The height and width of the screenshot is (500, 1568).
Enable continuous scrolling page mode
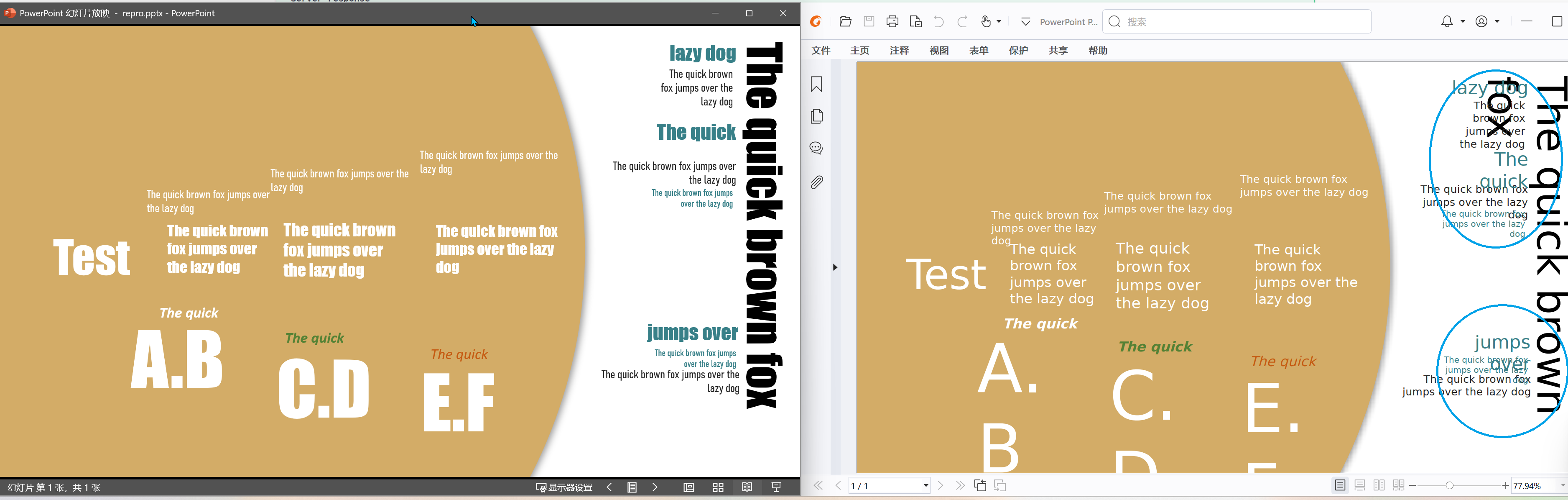point(1360,485)
